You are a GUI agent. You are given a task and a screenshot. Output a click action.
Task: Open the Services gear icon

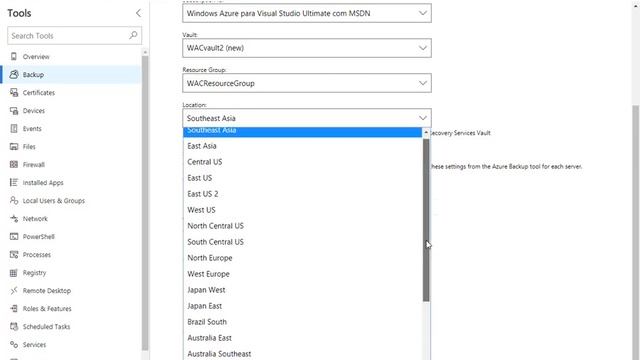(14, 344)
